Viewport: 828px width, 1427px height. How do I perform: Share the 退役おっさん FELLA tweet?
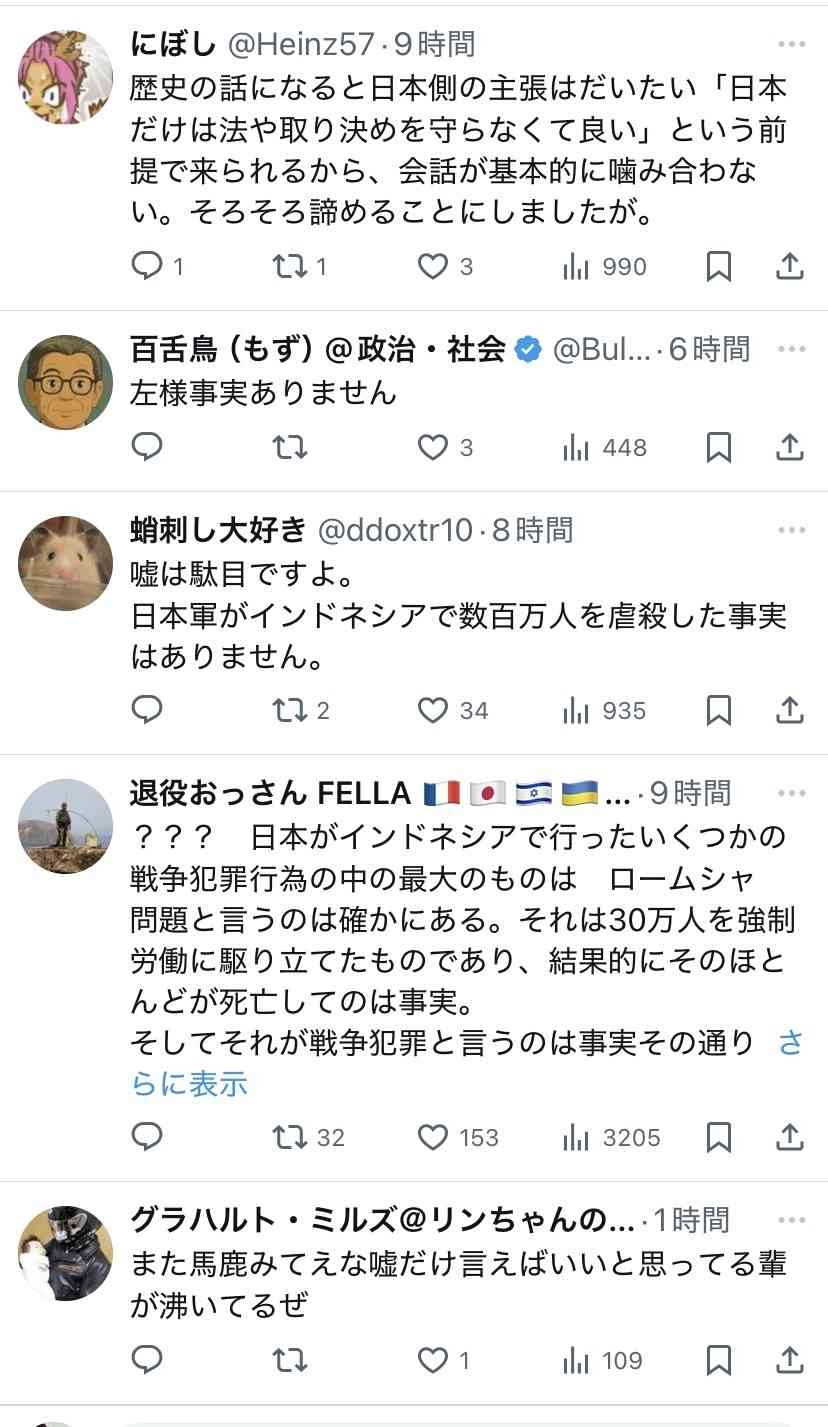(789, 1137)
